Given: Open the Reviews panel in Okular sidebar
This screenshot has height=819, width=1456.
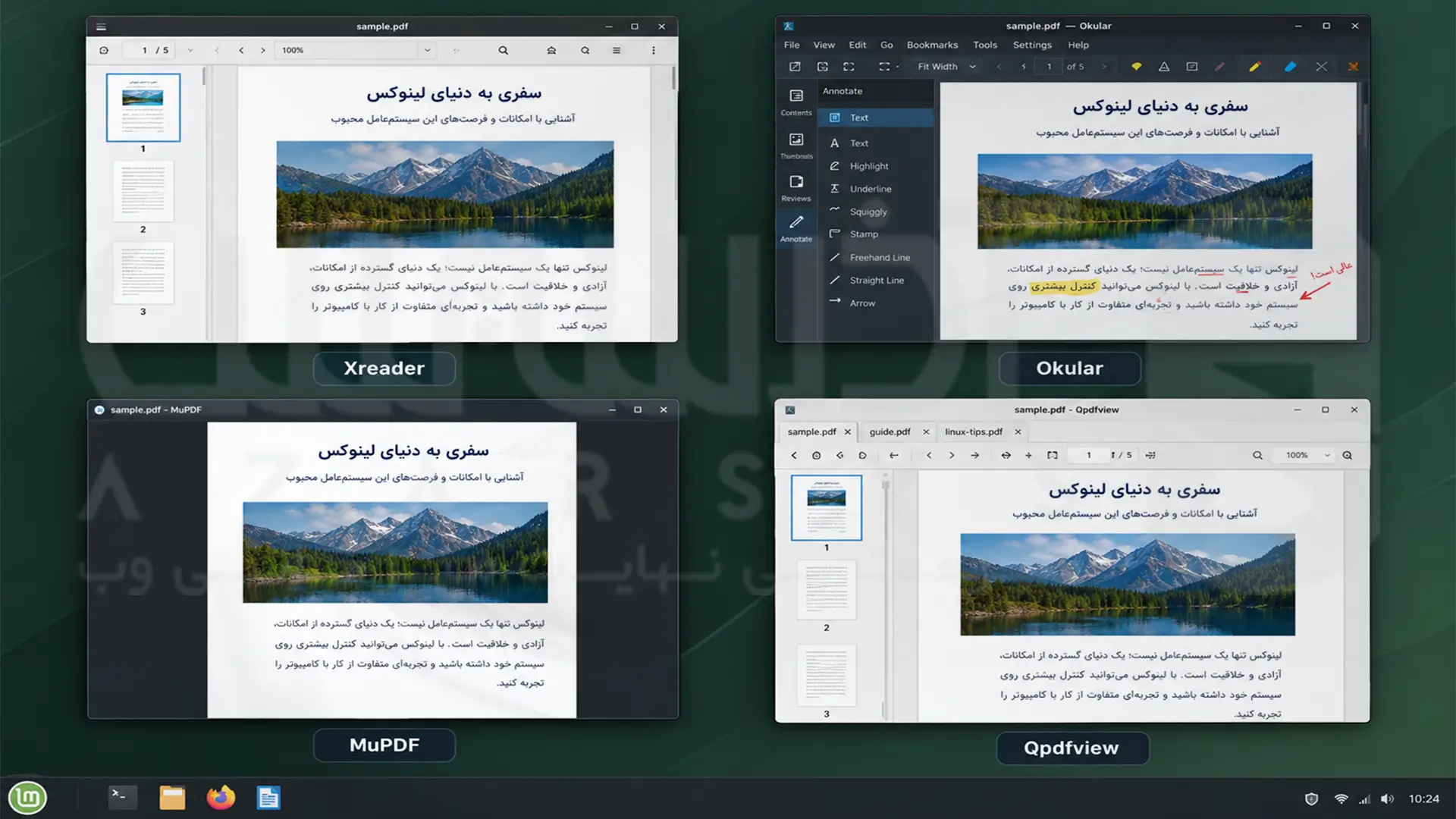Looking at the screenshot, I should [796, 188].
